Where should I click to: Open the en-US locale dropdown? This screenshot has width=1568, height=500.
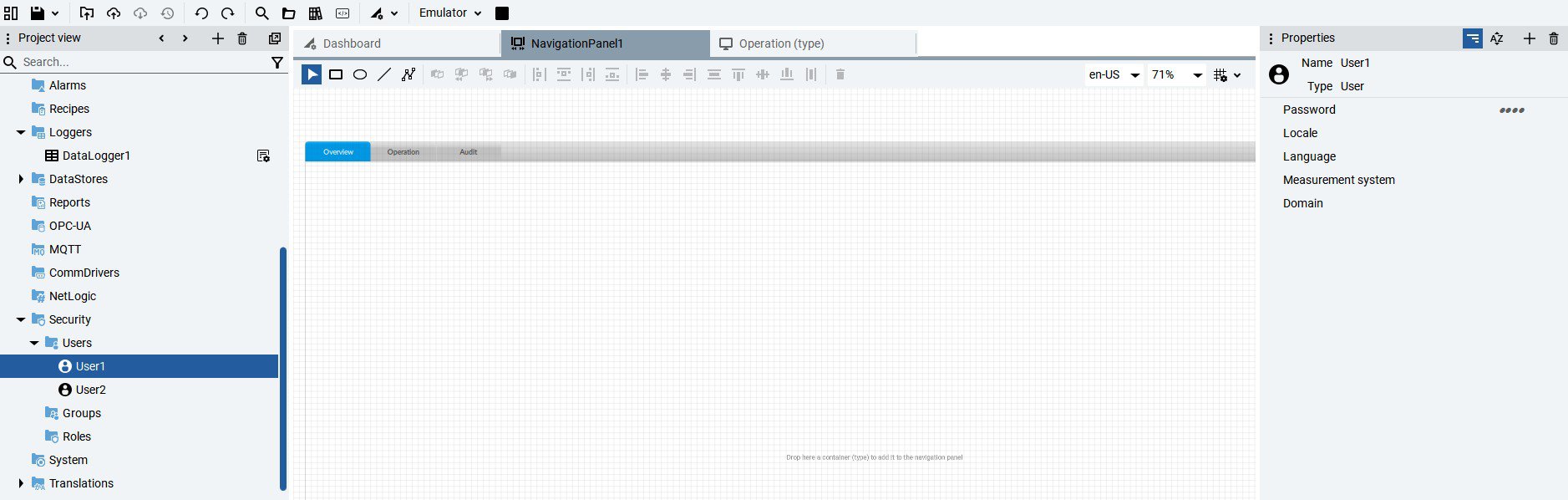point(1114,74)
